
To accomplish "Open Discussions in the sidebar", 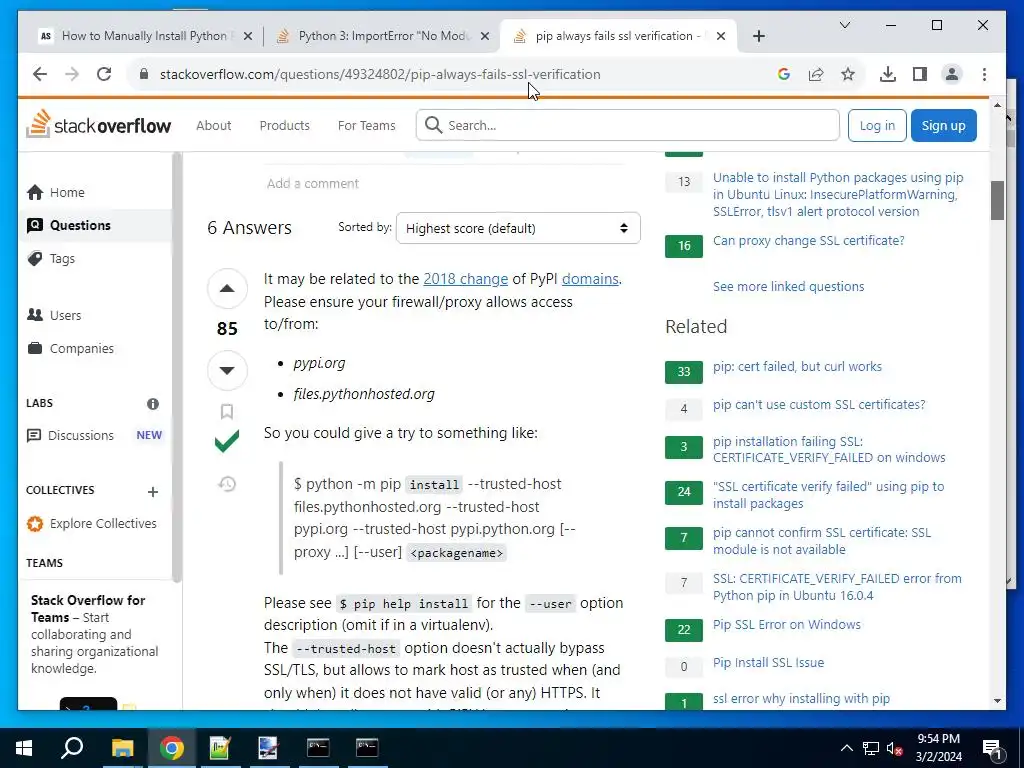I will click(x=80, y=435).
